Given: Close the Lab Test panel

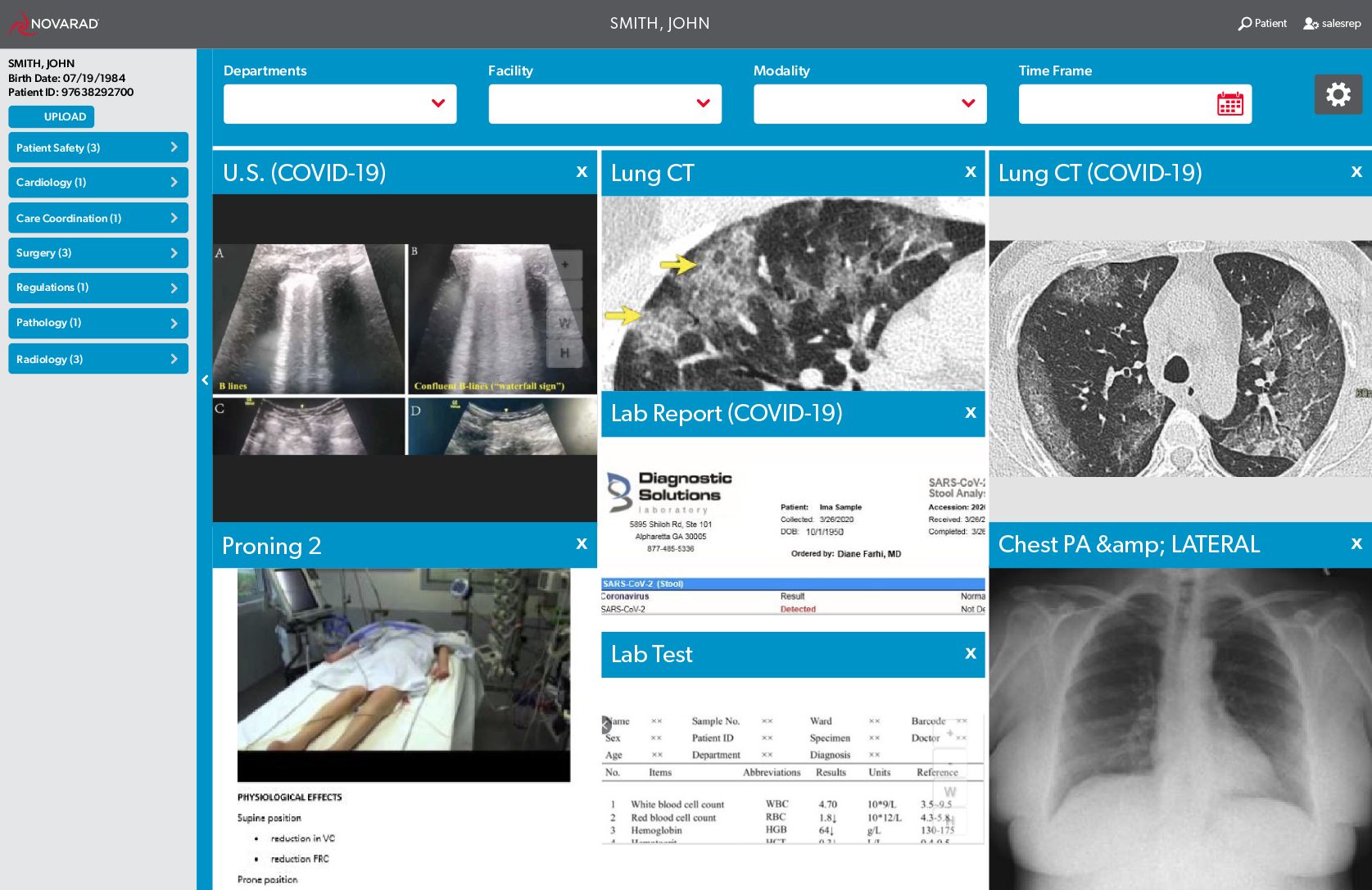Looking at the screenshot, I should 971,654.
